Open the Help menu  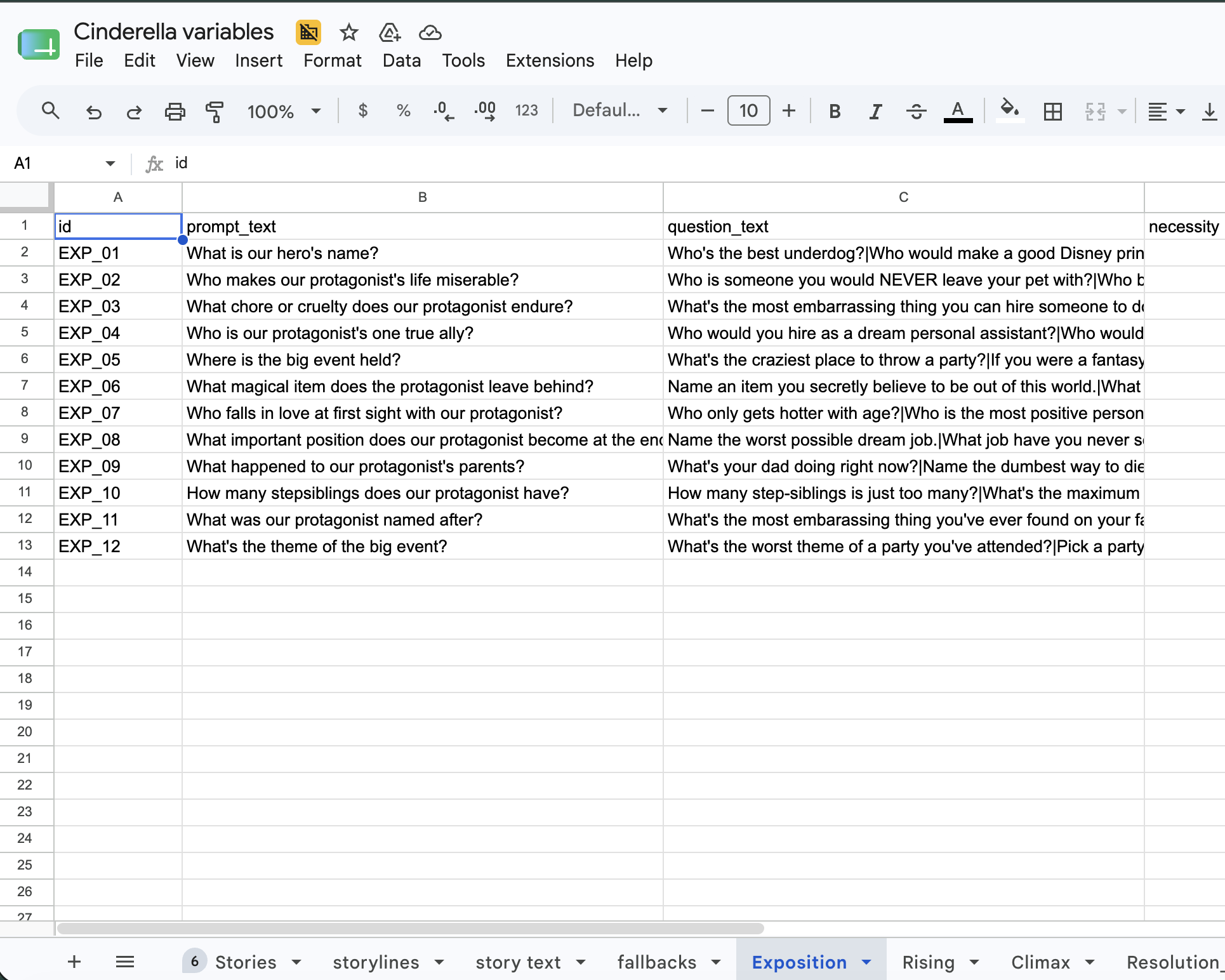[x=633, y=61]
